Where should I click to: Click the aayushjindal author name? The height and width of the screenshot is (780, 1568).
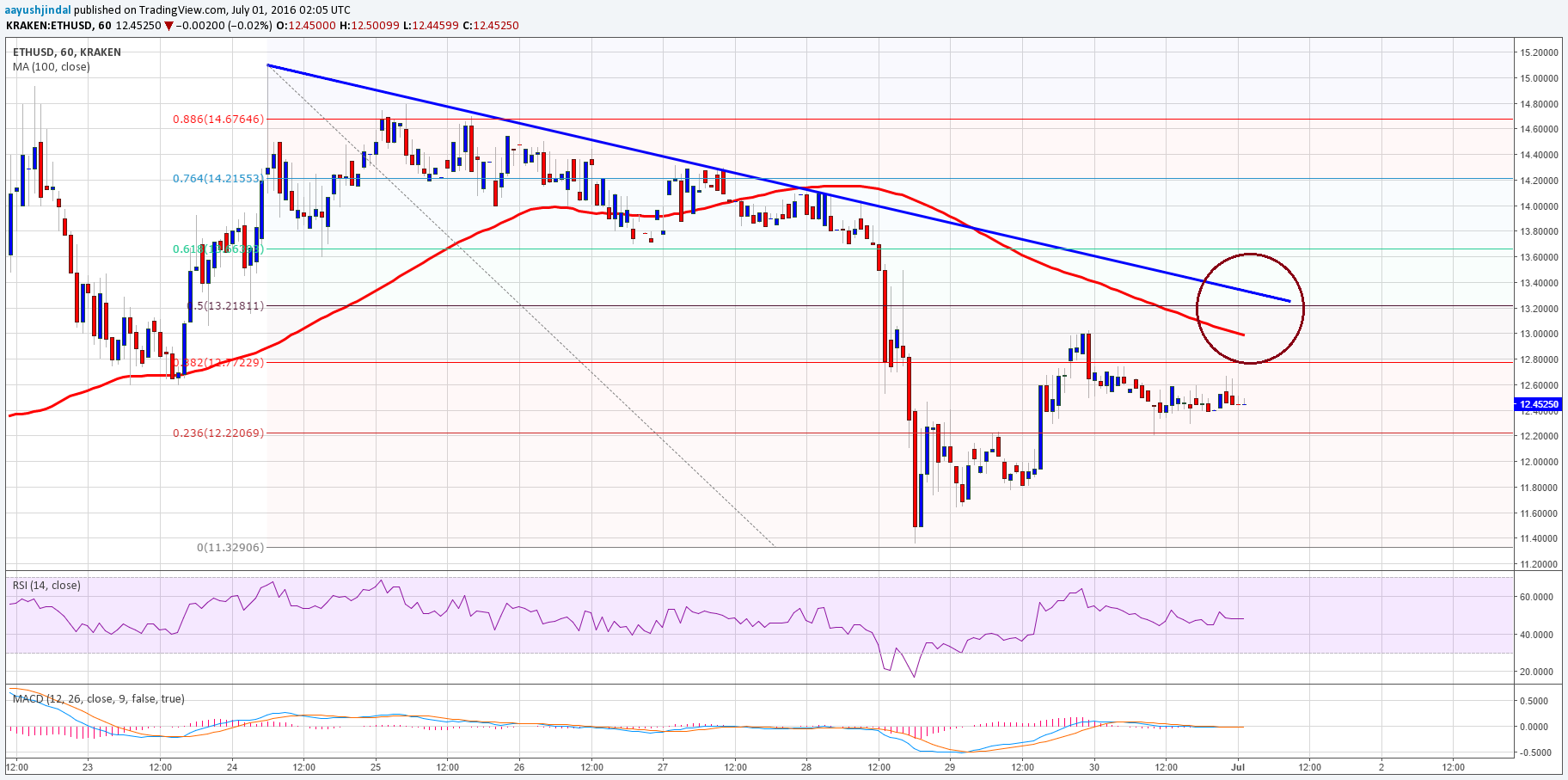coord(37,9)
